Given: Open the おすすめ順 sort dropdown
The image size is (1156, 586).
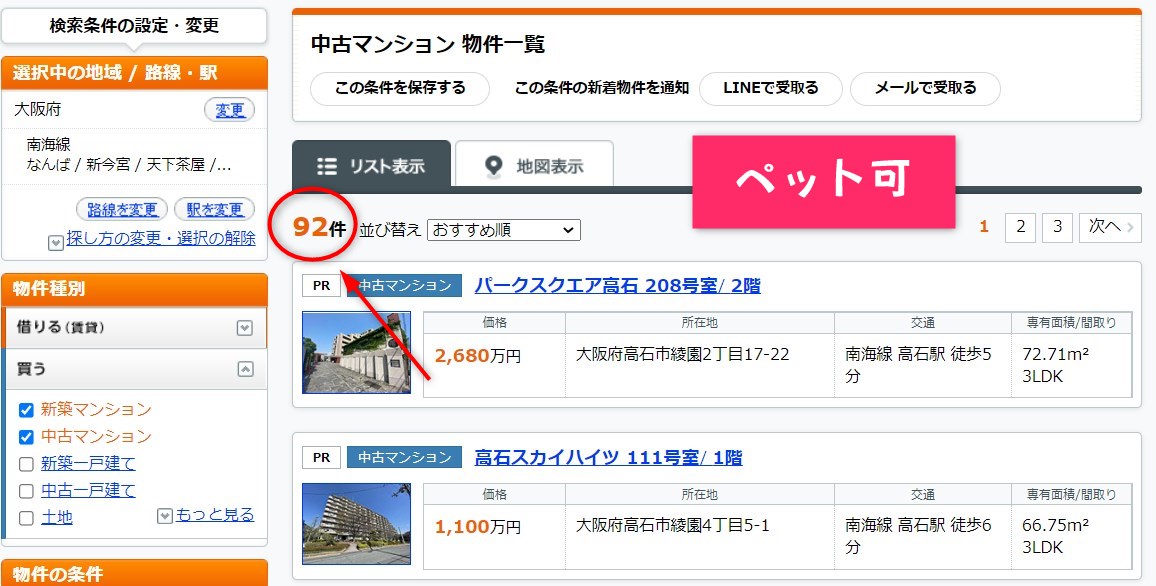Looking at the screenshot, I should point(503,230).
